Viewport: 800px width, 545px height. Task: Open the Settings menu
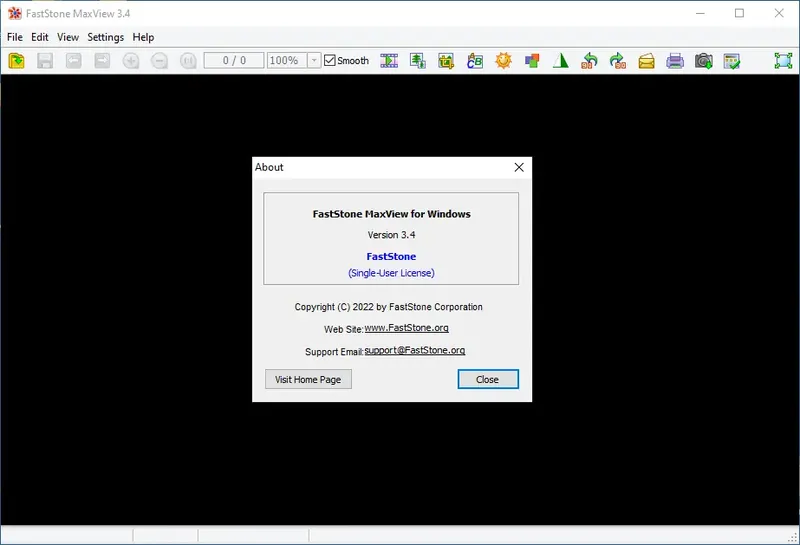click(106, 37)
